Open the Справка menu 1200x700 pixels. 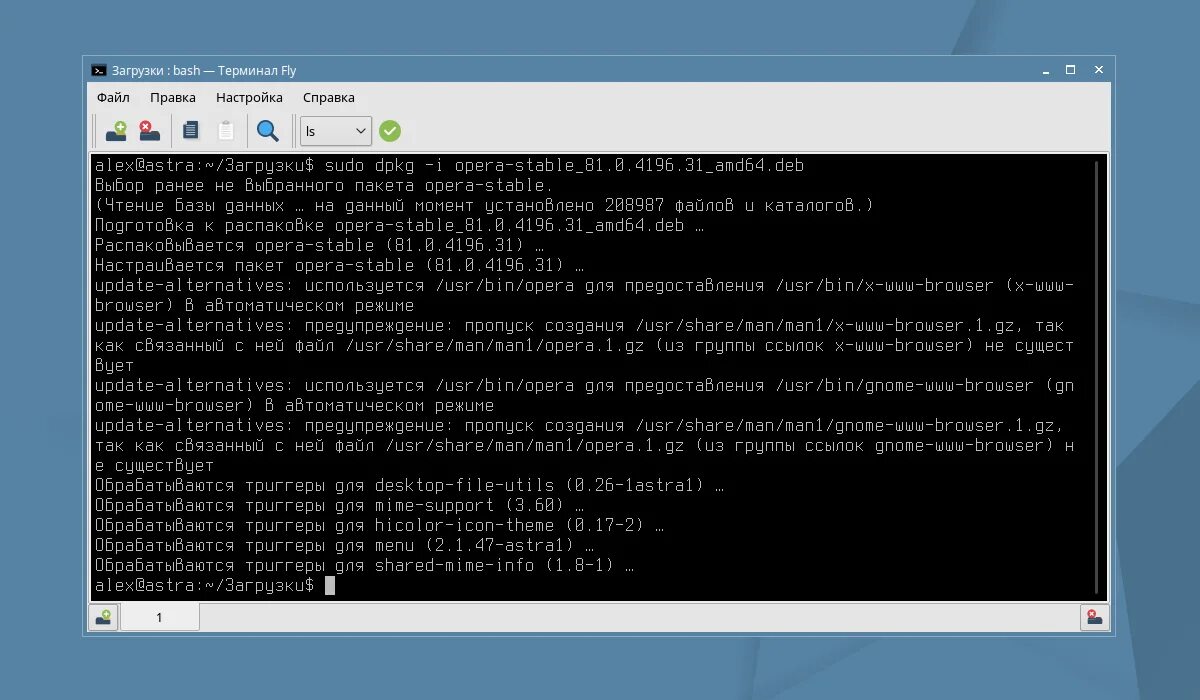point(328,97)
